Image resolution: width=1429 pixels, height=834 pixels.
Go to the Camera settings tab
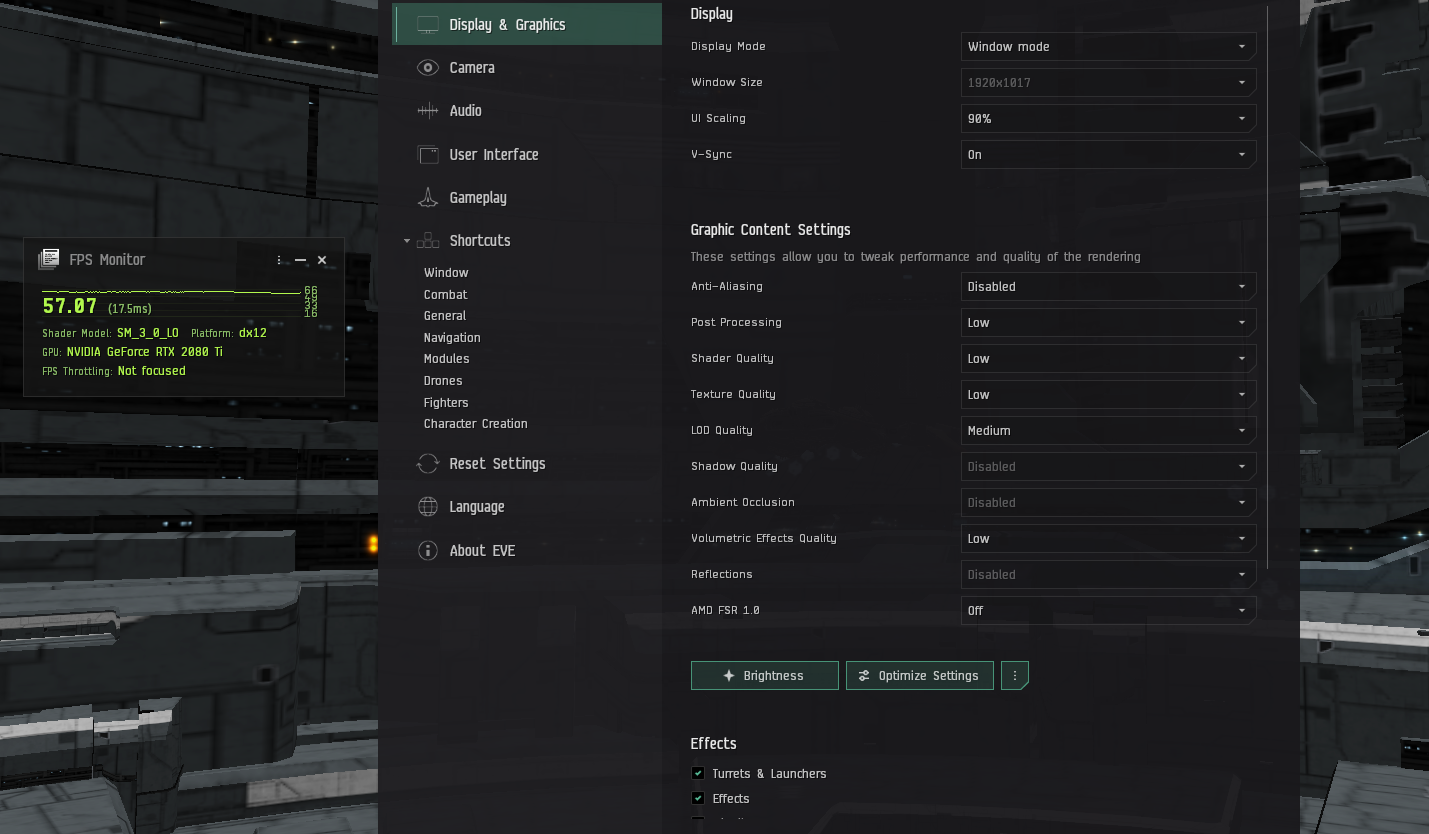(x=527, y=68)
